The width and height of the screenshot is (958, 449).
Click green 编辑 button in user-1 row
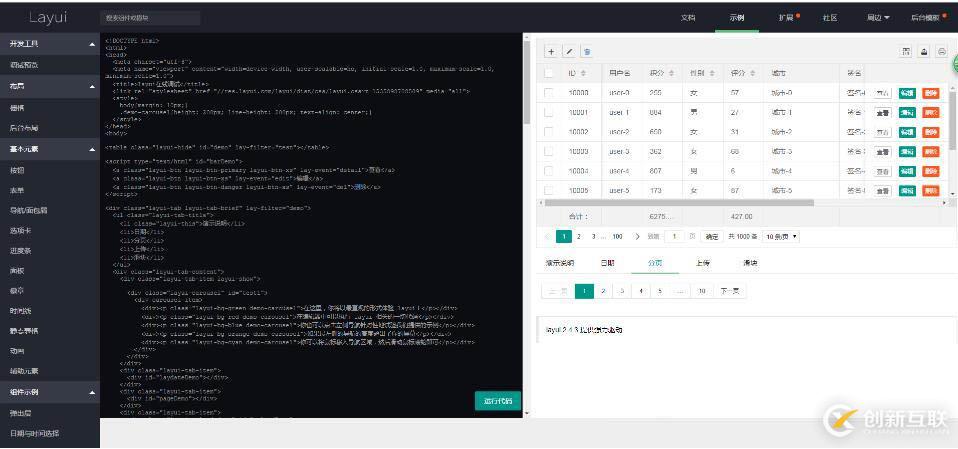click(907, 113)
